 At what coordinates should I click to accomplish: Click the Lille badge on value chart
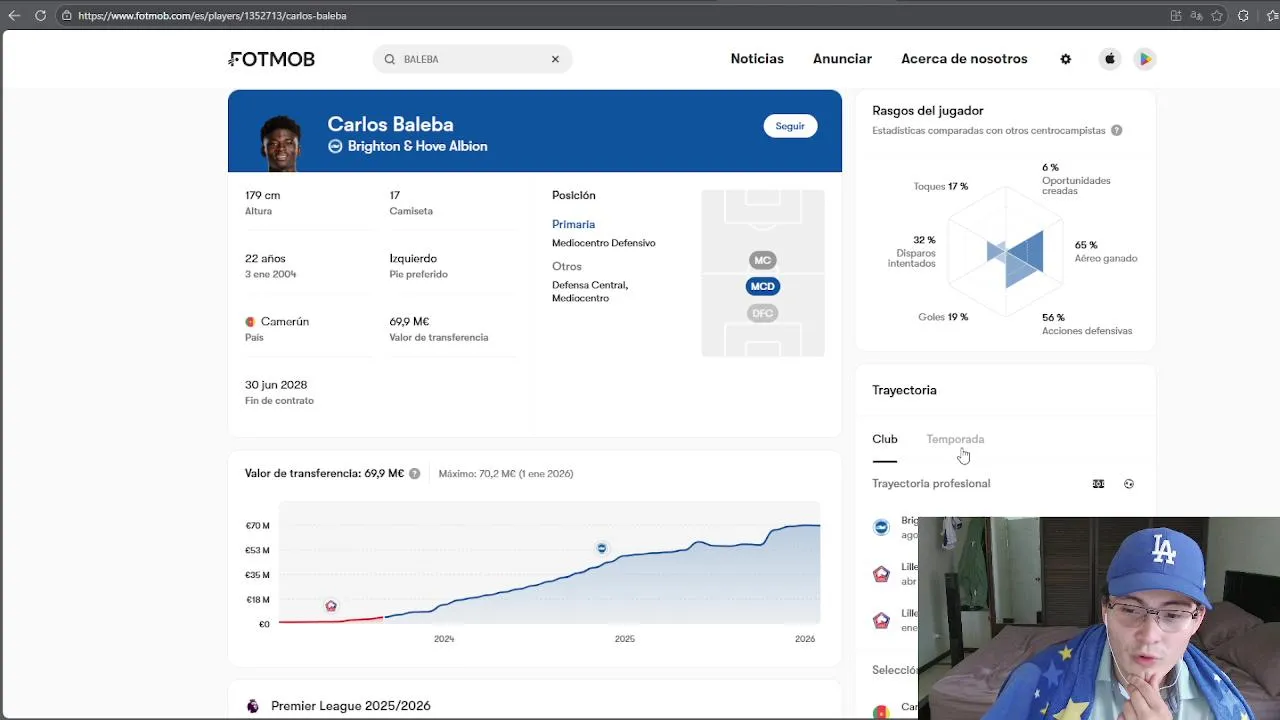331,606
